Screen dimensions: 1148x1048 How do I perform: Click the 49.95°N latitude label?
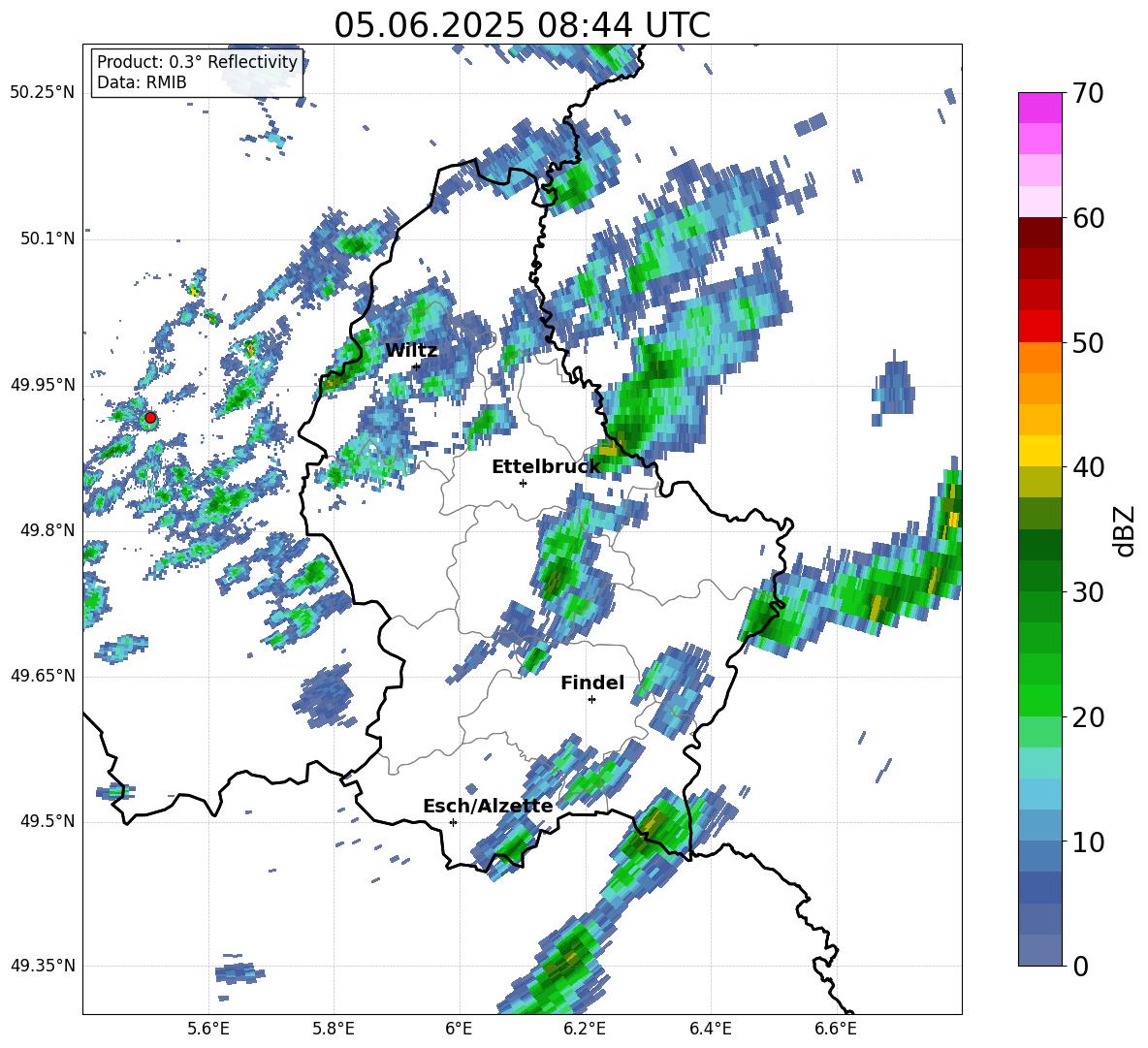point(43,384)
